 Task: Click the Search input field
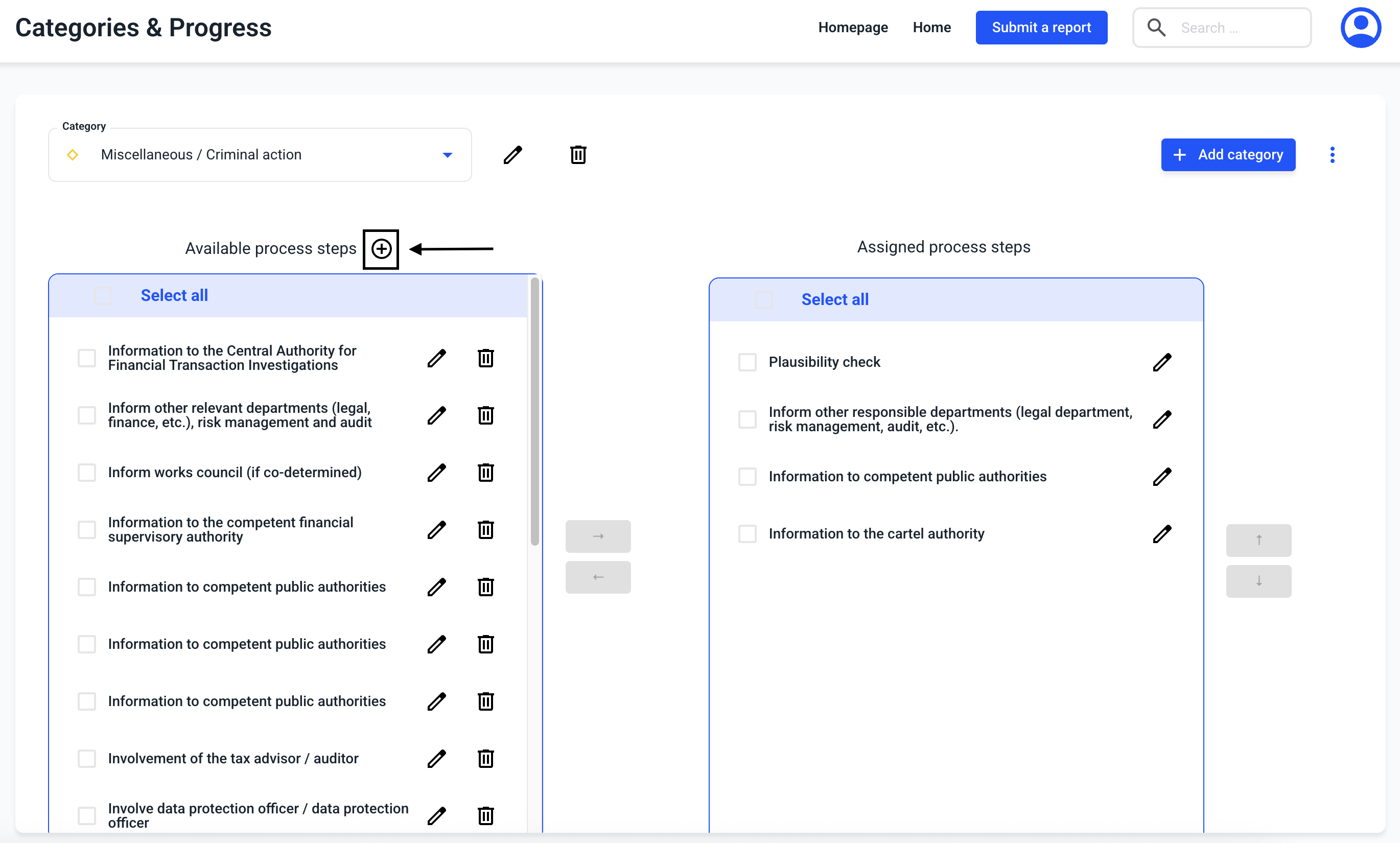coord(1238,27)
